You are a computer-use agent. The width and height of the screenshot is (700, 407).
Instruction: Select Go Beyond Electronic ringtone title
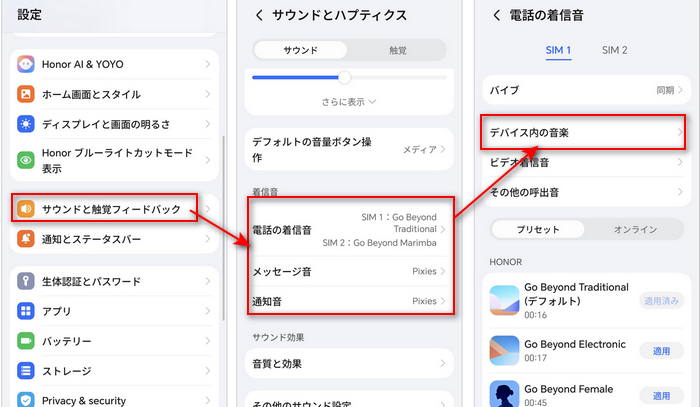pyautogui.click(x=575, y=344)
